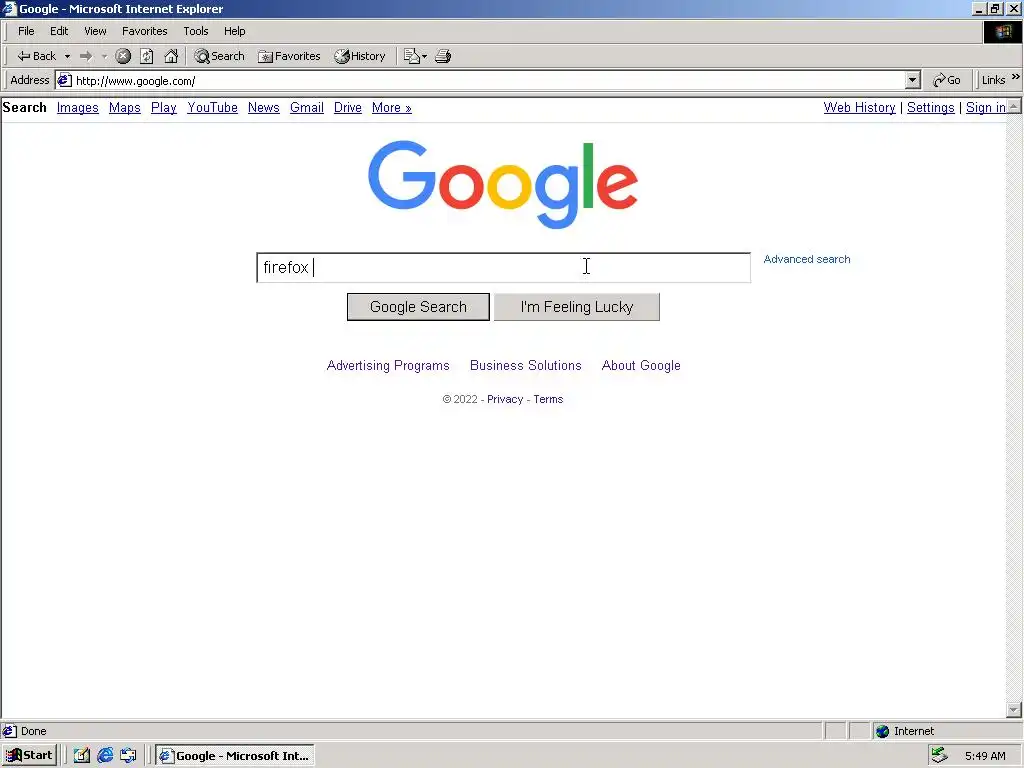Viewport: 1024px width, 768px height.
Task: Launch Outlook Express from quick launch
Action: tap(129, 756)
